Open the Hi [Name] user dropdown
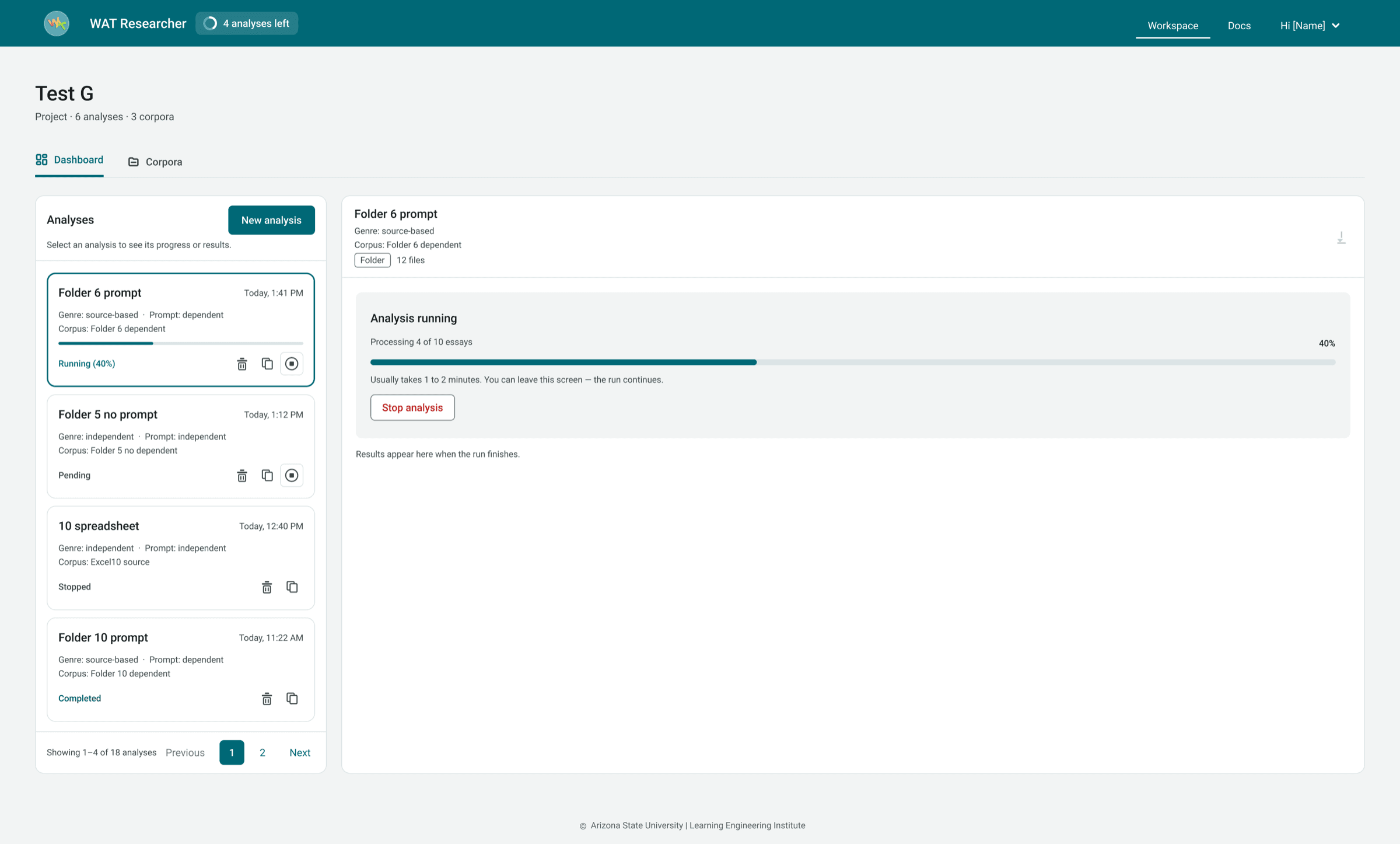The width and height of the screenshot is (1400, 844). [x=1310, y=25]
